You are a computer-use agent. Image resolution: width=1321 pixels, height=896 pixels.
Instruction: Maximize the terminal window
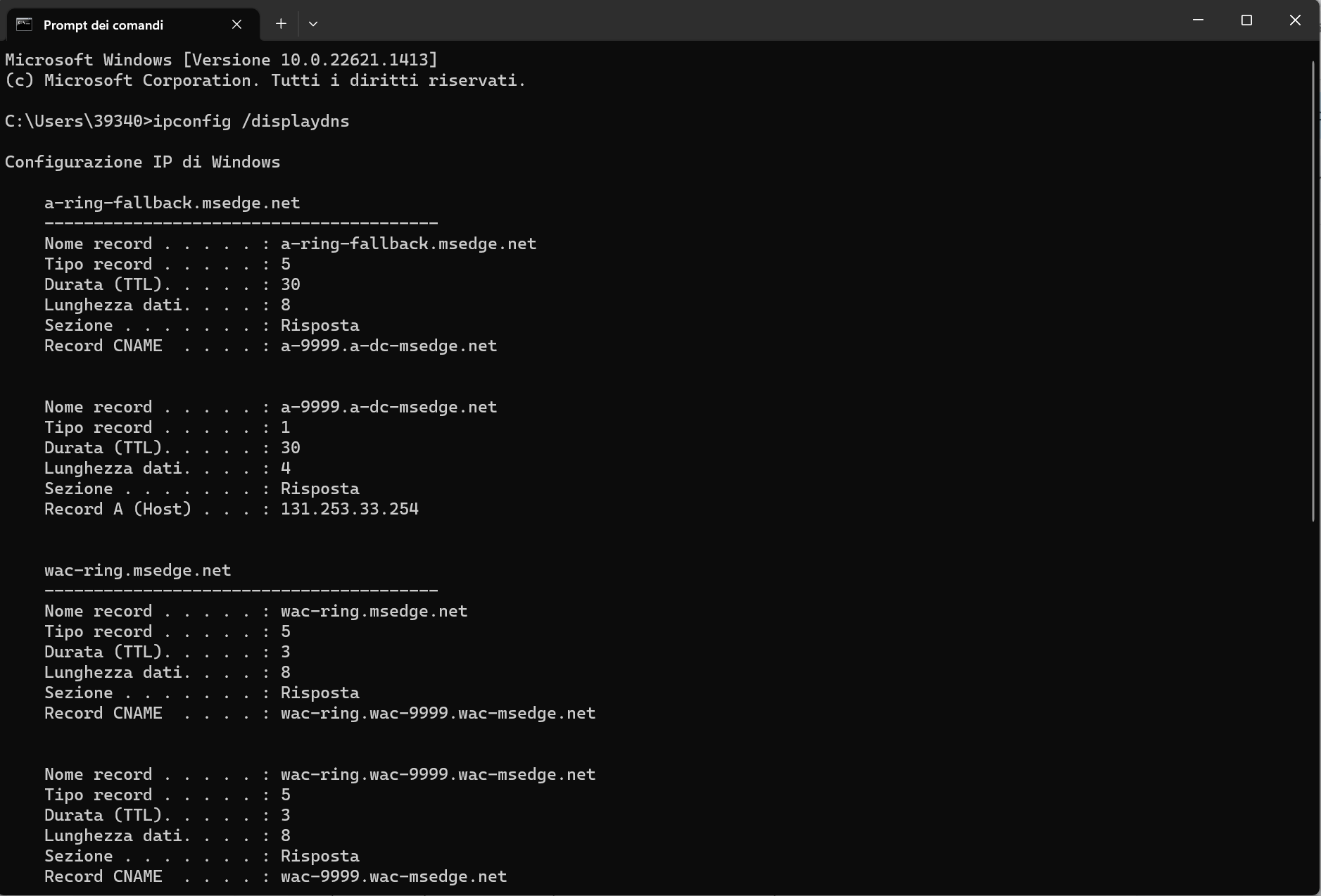click(1246, 20)
